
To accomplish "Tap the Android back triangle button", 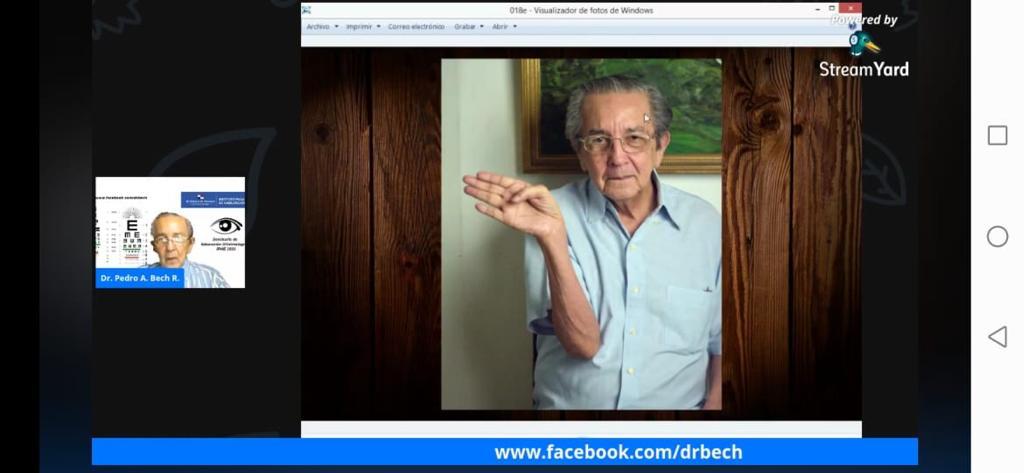I will (997, 337).
